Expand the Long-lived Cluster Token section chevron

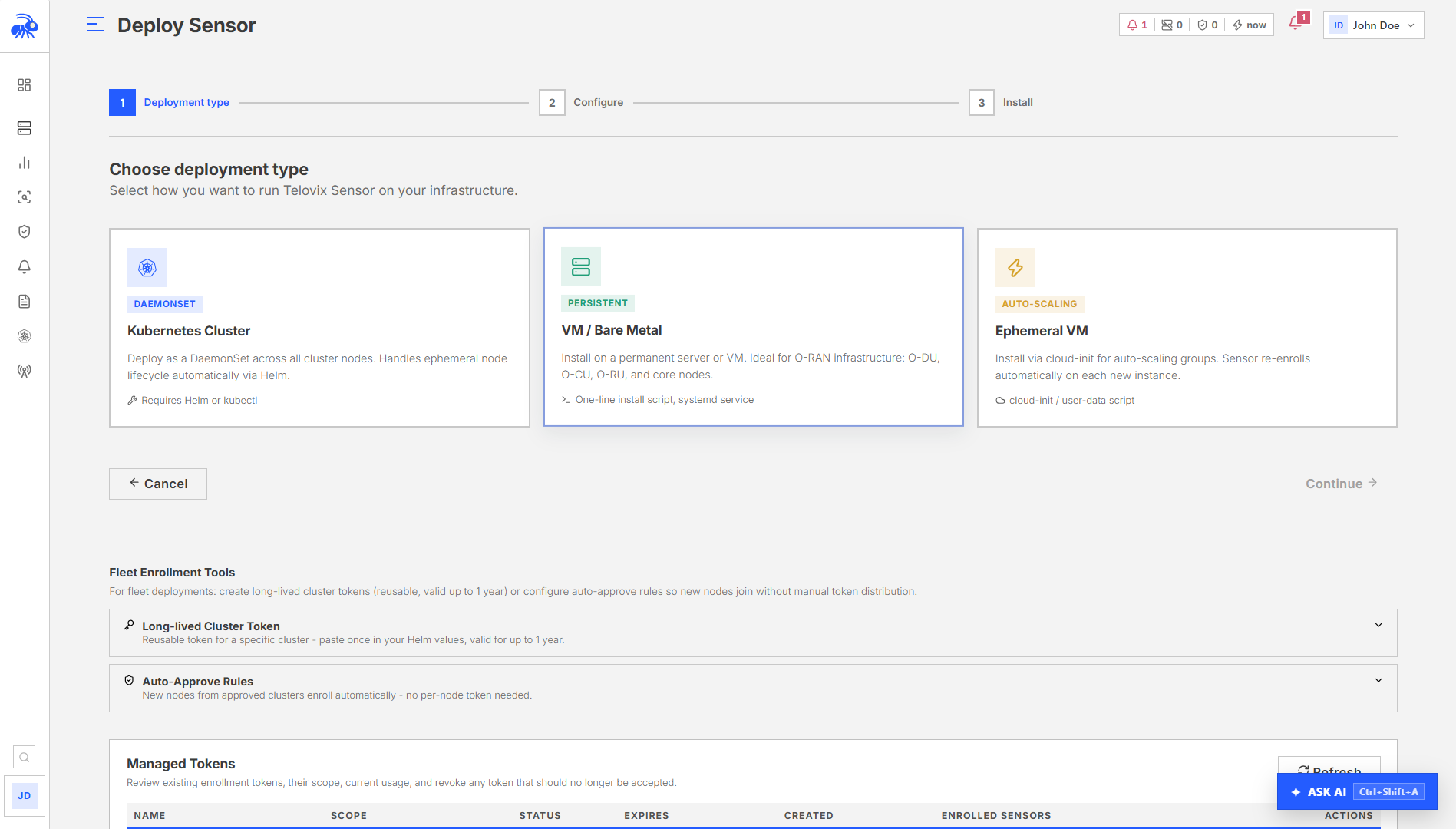(x=1378, y=626)
